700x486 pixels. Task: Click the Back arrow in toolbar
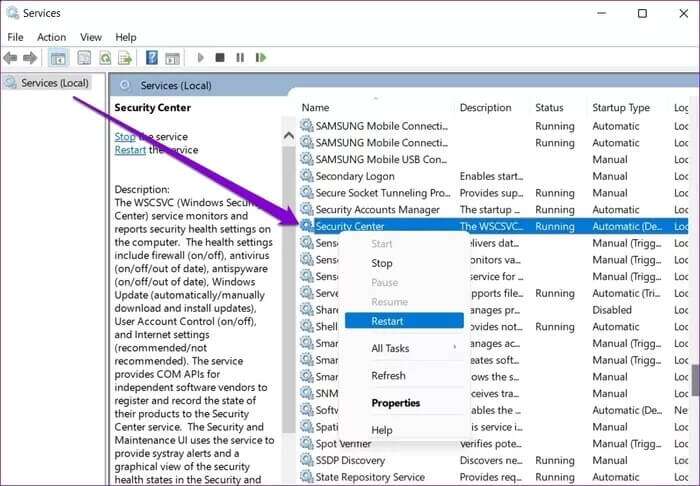tap(10, 58)
